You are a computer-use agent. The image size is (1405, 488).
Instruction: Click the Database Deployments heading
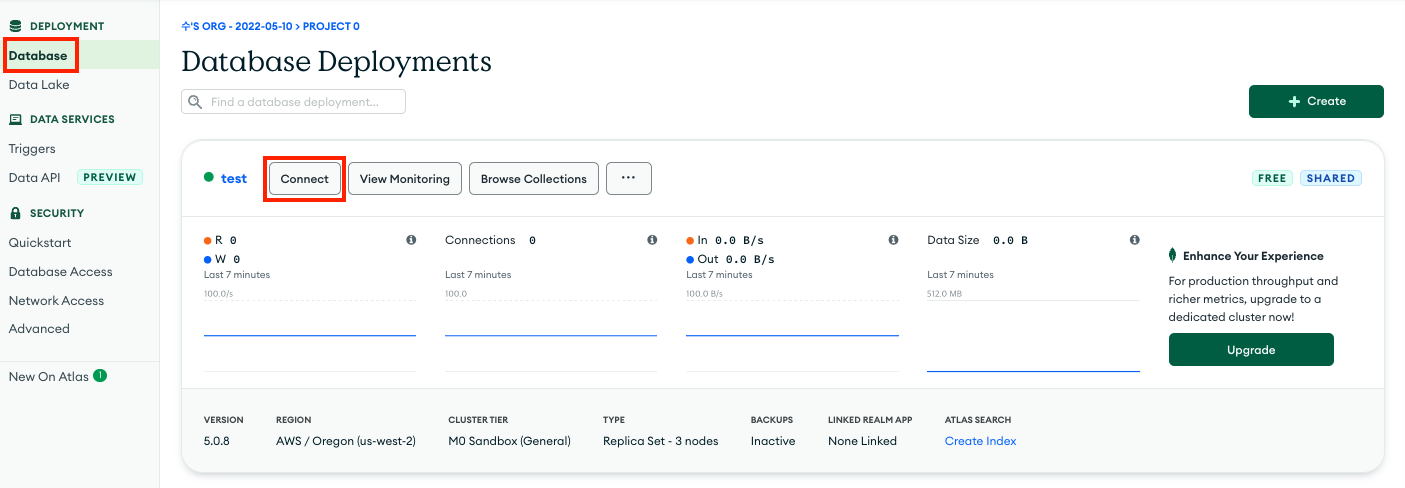(336, 61)
